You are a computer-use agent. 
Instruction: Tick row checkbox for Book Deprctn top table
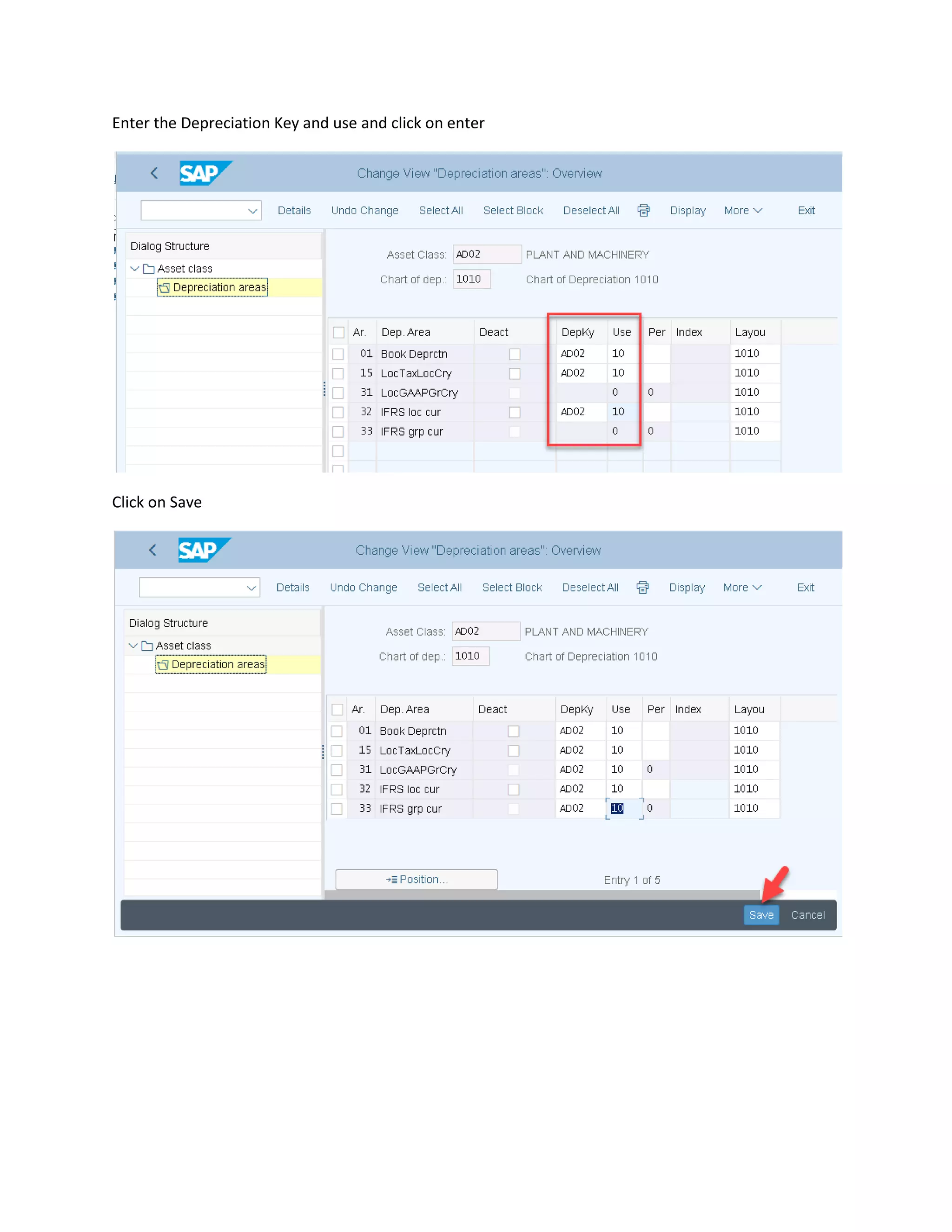[338, 354]
